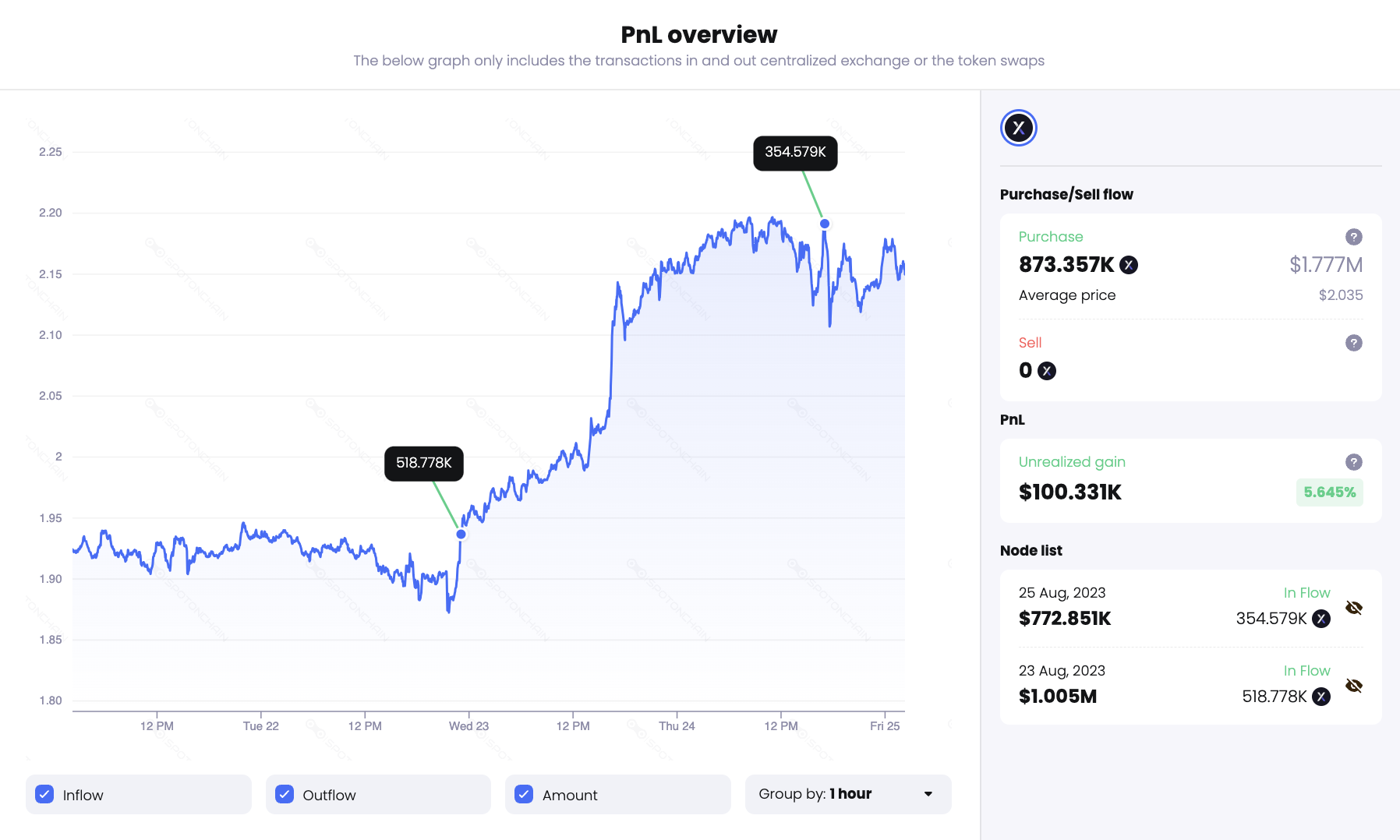
Task: Click the X token badge beside Sell amount 0
Action: tap(1045, 371)
